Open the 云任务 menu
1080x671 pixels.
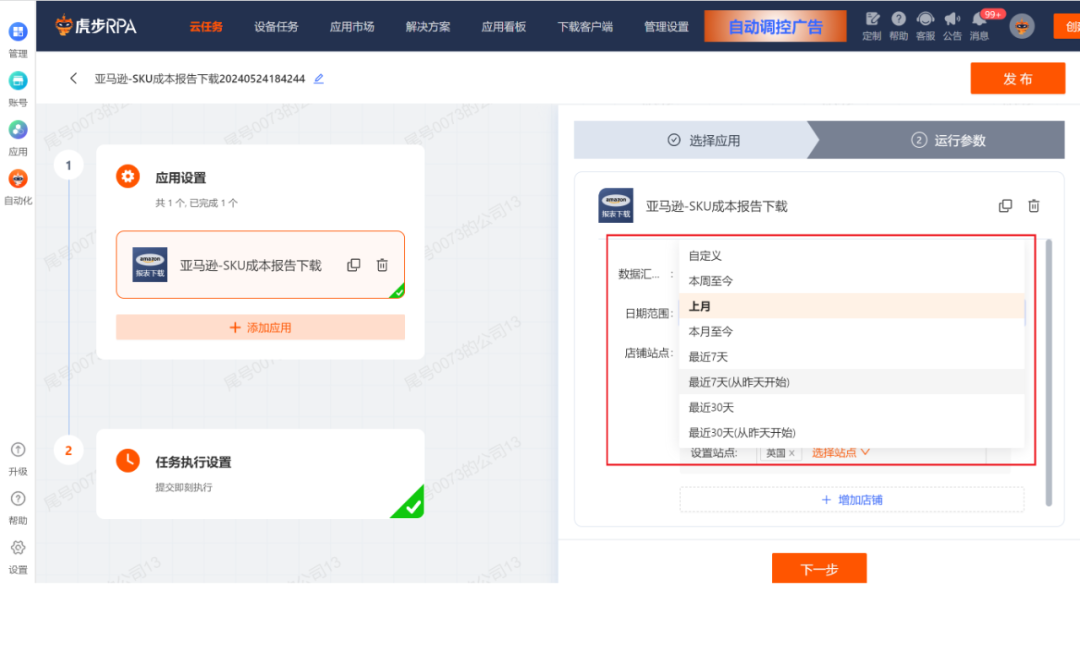click(x=206, y=27)
